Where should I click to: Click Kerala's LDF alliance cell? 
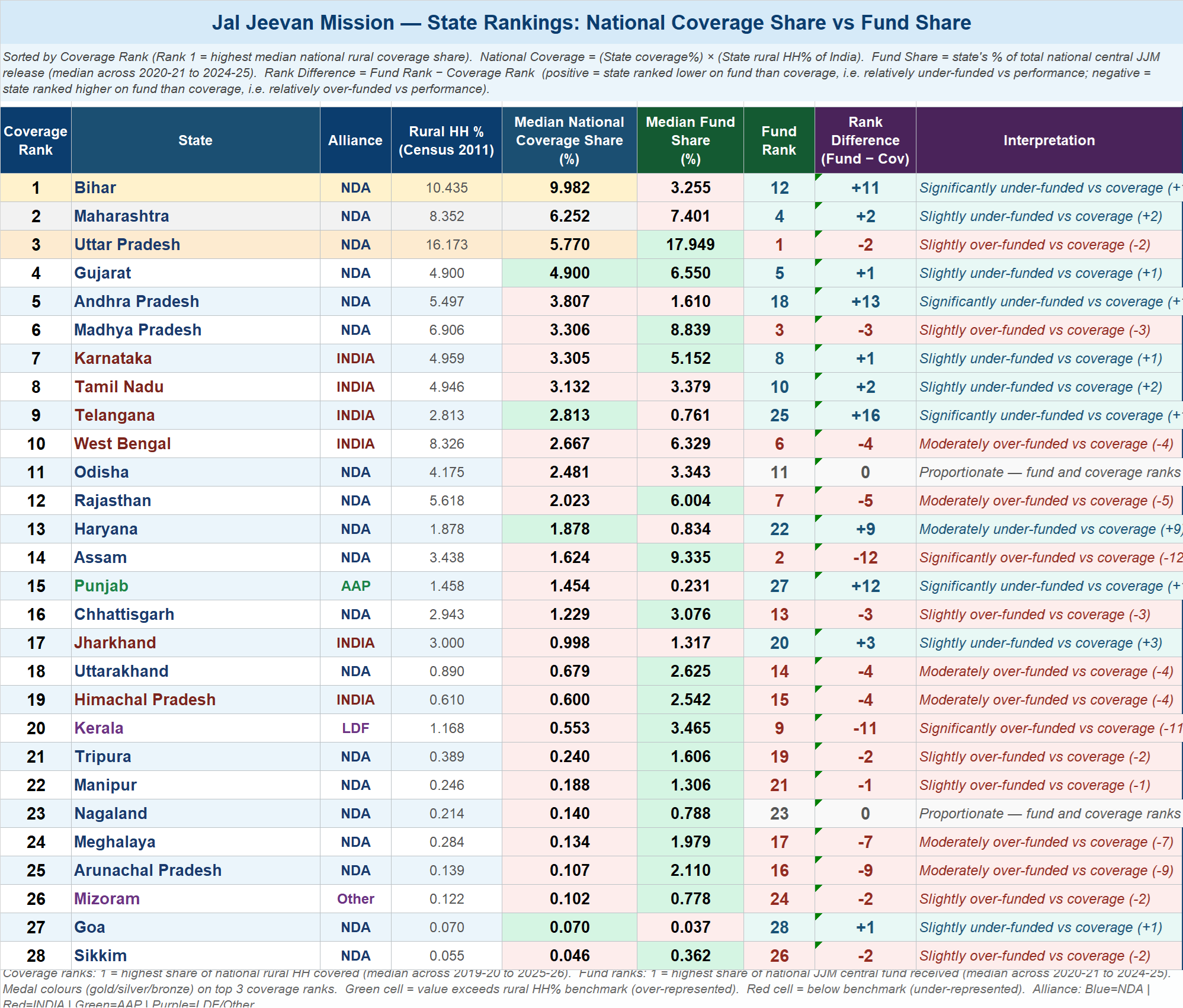point(355,728)
